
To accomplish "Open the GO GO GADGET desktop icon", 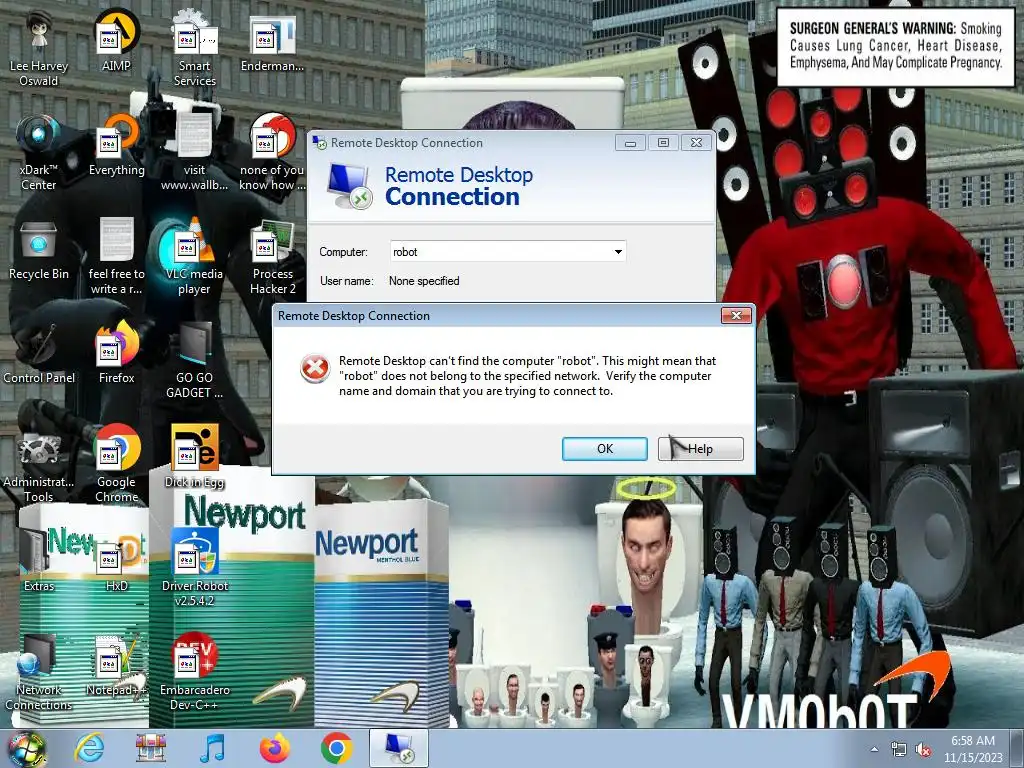I will 195,359.
